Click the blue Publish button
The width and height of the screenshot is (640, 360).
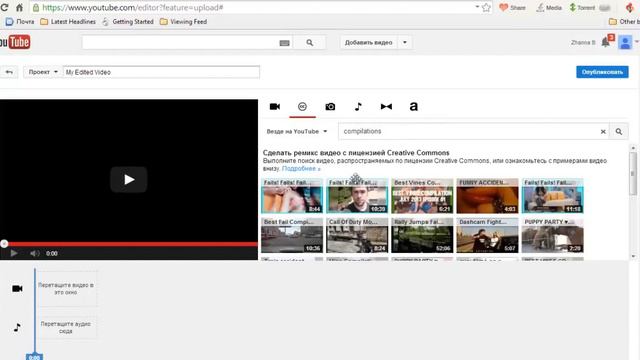tap(602, 72)
